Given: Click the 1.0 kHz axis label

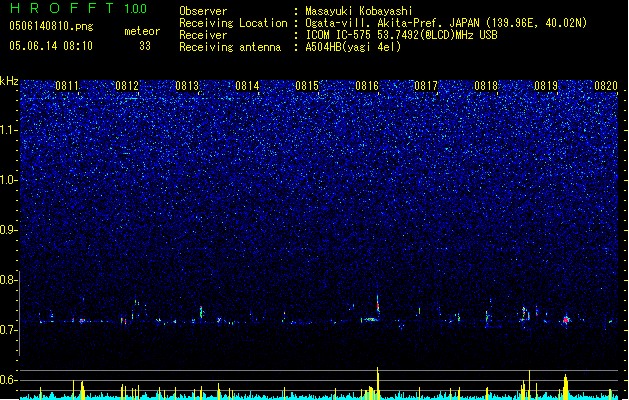Looking at the screenshot, I should [x=9, y=180].
